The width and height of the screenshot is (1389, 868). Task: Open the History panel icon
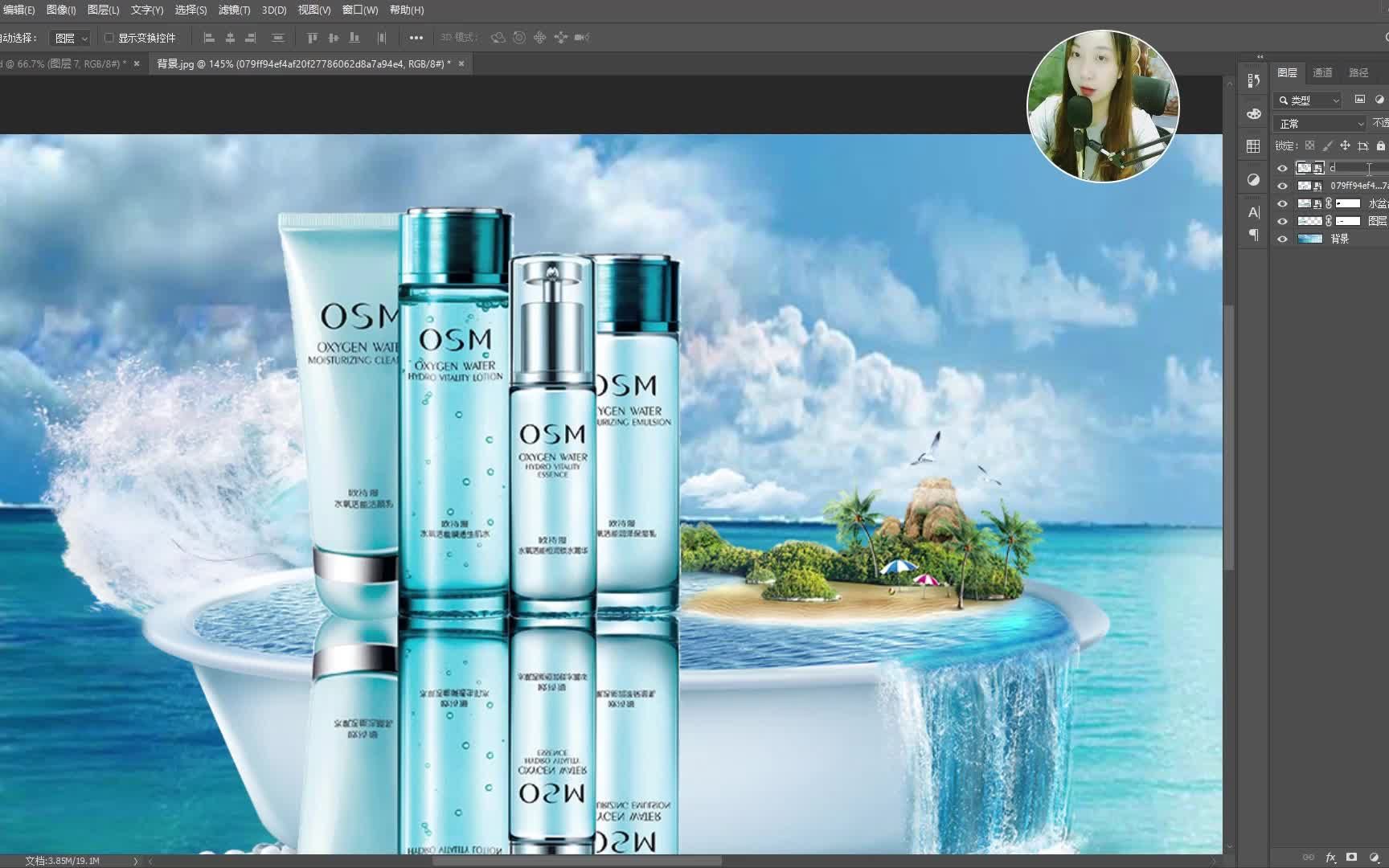click(1253, 80)
